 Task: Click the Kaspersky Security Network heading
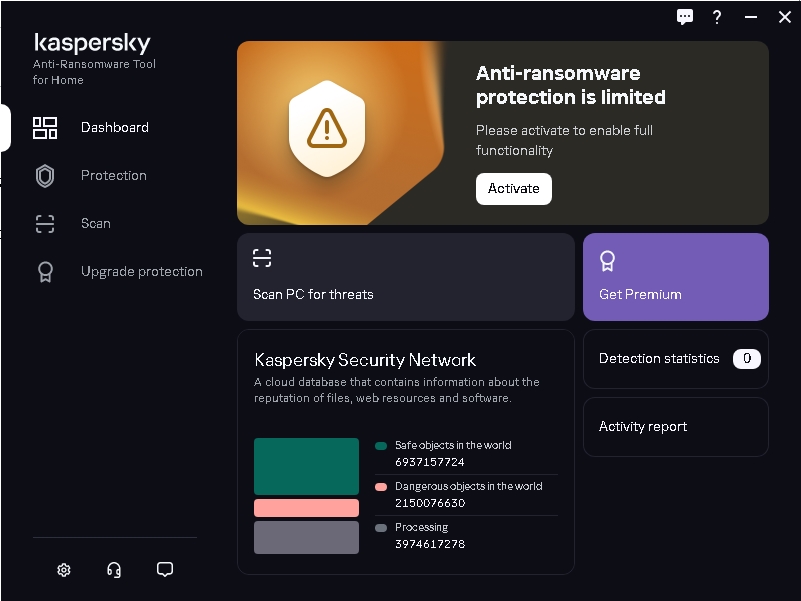coord(365,360)
